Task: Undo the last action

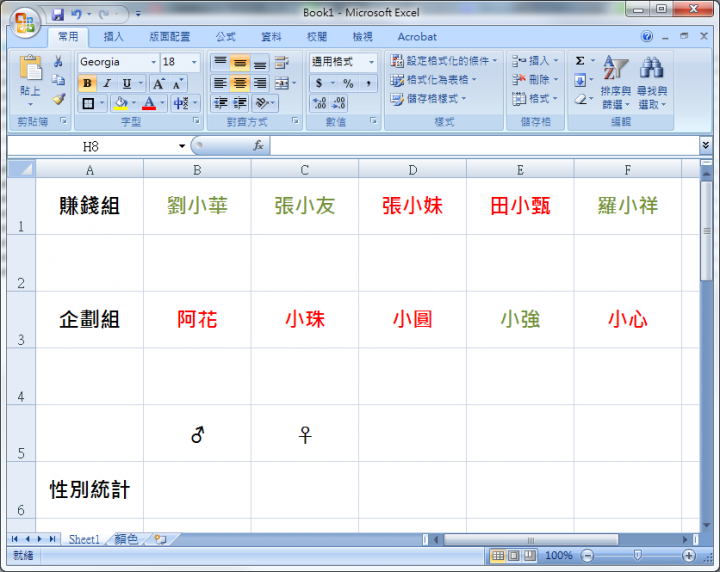Action: click(76, 14)
